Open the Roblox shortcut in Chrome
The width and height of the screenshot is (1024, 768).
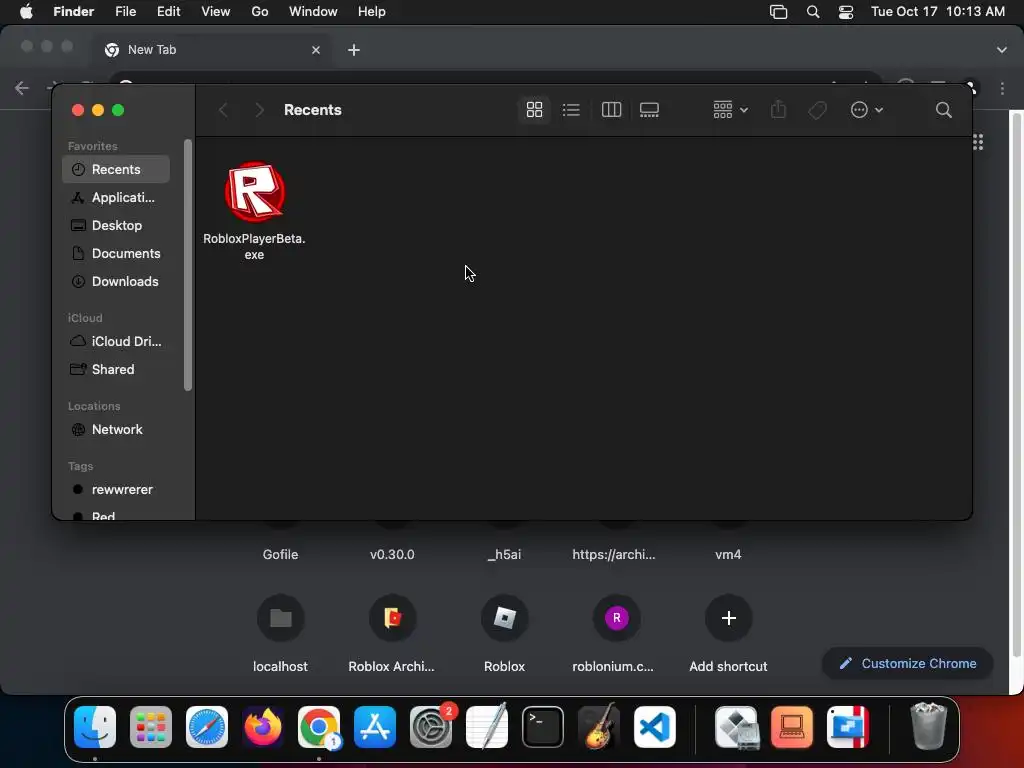(504, 633)
